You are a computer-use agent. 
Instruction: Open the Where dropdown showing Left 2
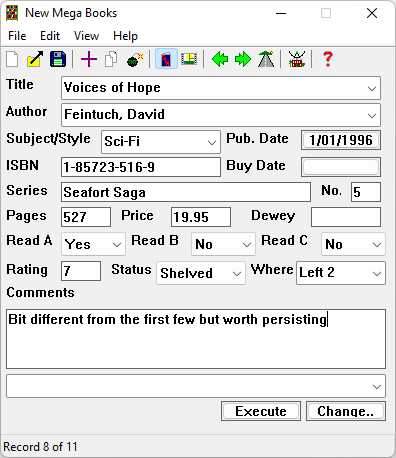(341, 273)
